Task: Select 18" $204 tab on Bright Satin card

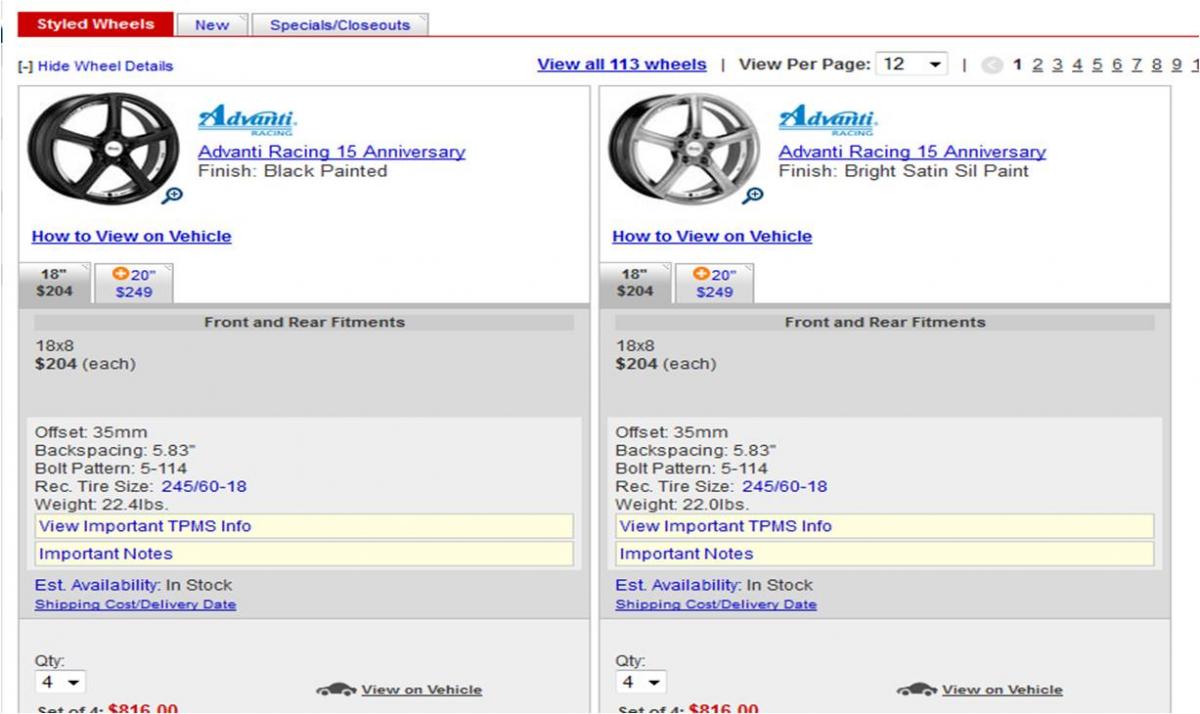Action: pos(635,283)
